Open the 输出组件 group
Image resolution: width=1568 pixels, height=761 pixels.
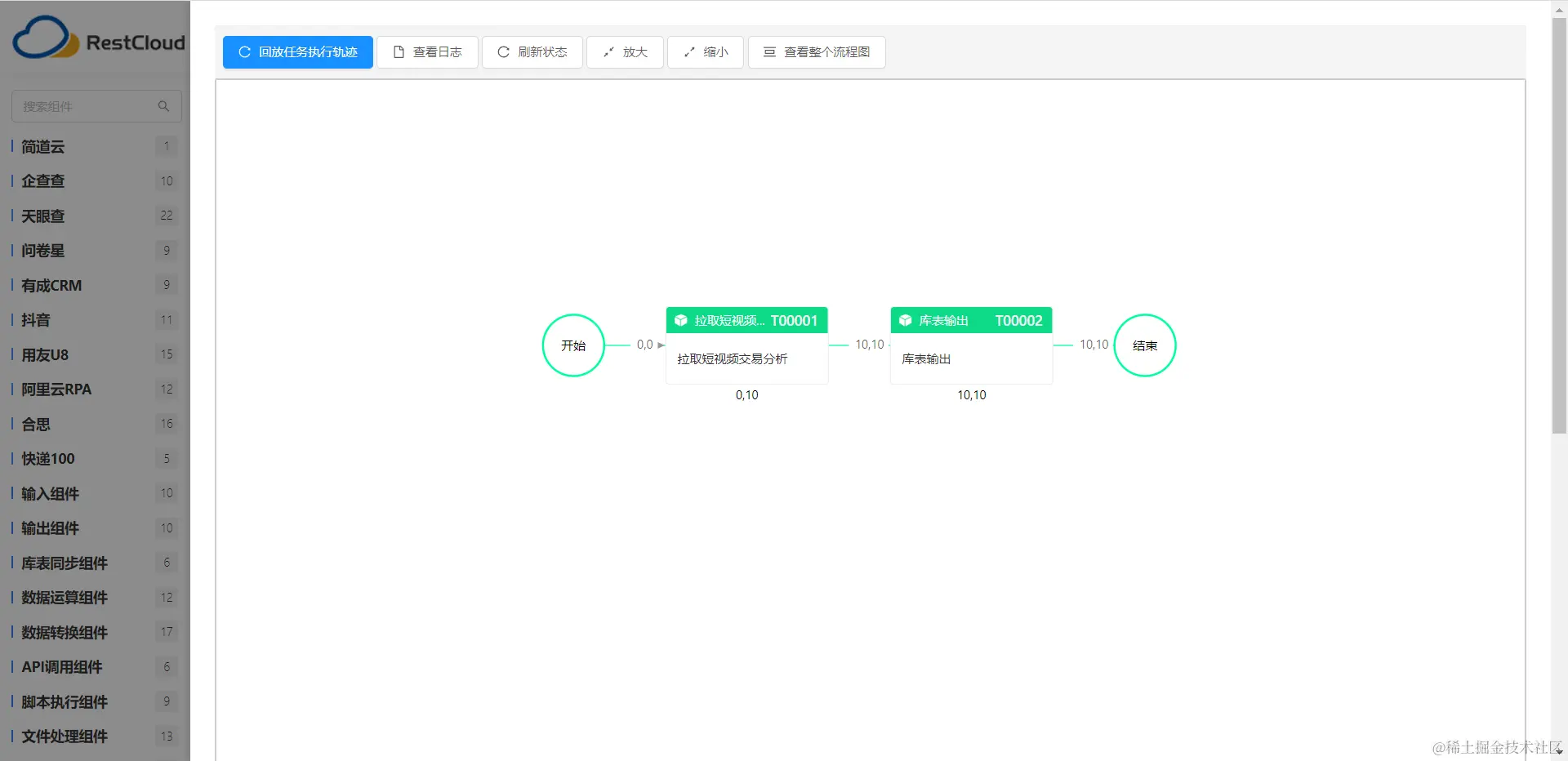click(x=96, y=528)
